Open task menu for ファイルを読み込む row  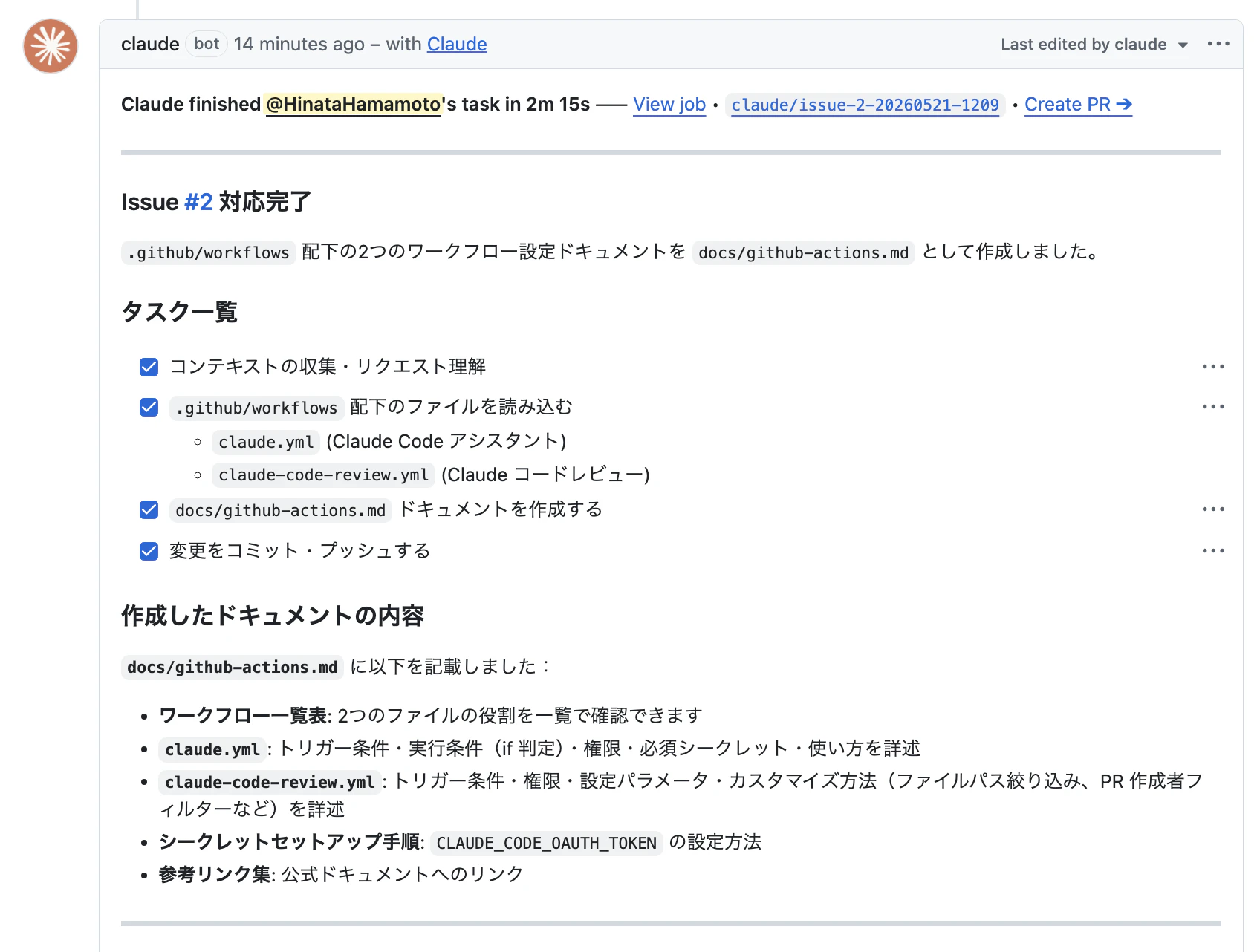tap(1213, 407)
